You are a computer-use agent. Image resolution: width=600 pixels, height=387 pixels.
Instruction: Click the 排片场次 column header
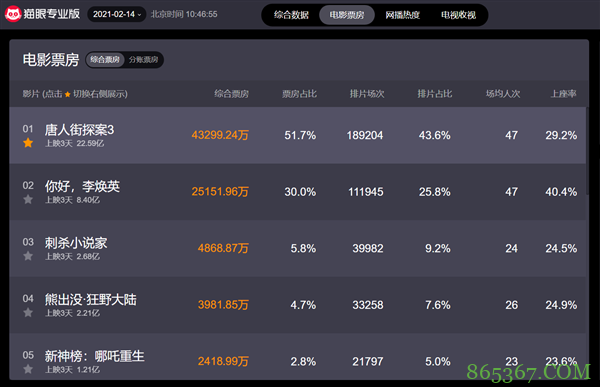(367, 94)
